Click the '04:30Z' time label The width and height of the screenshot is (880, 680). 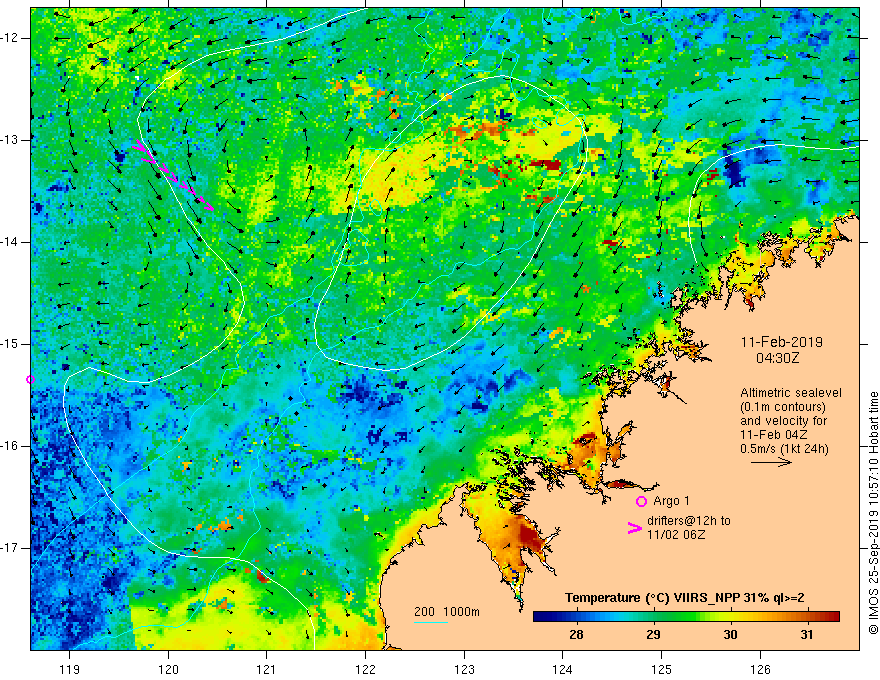point(777,358)
